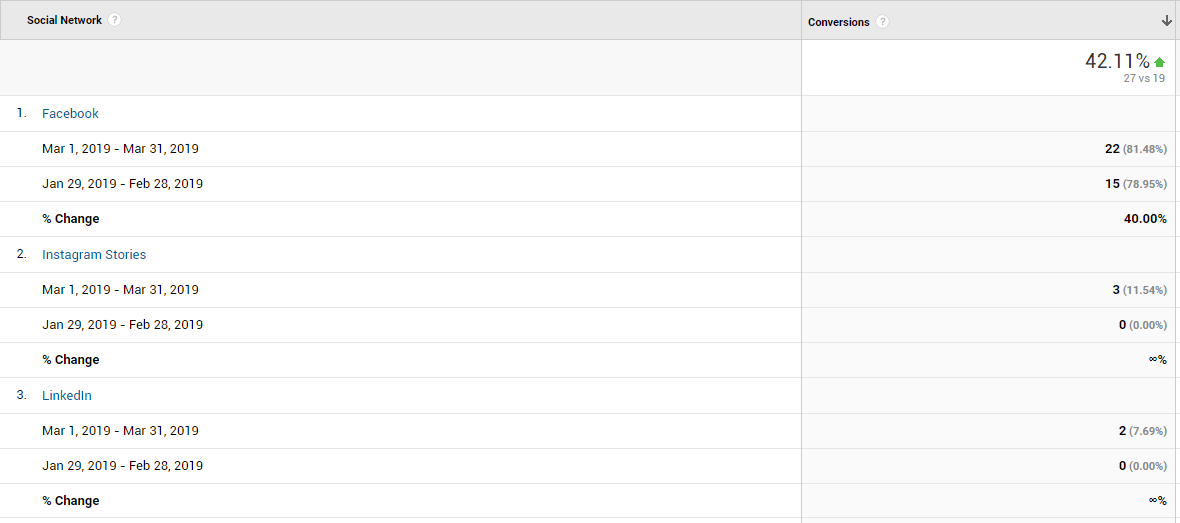Open the LinkedIn social network link
This screenshot has height=523, width=1180.
[67, 395]
